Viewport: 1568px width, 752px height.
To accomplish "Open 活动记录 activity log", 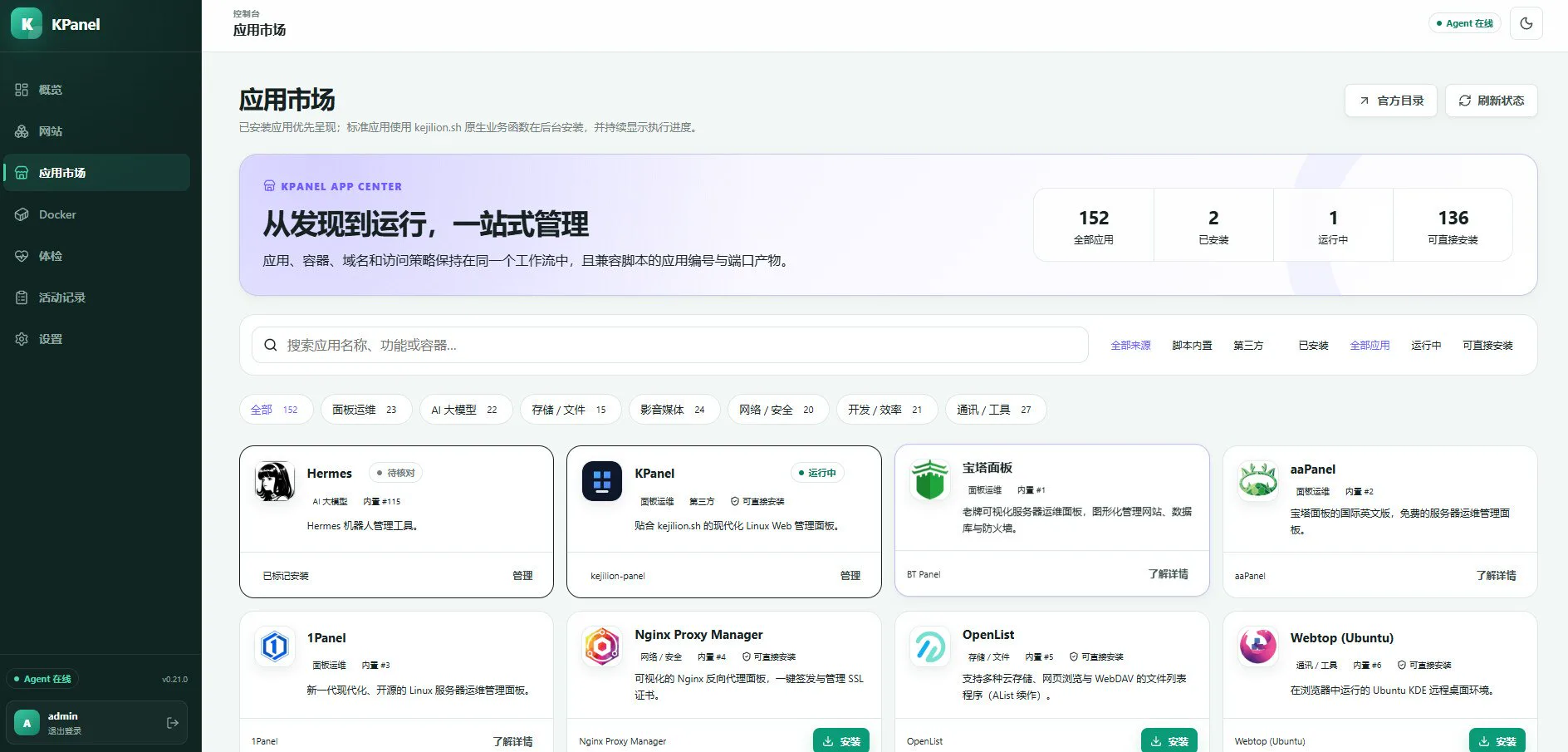I will pyautogui.click(x=96, y=297).
